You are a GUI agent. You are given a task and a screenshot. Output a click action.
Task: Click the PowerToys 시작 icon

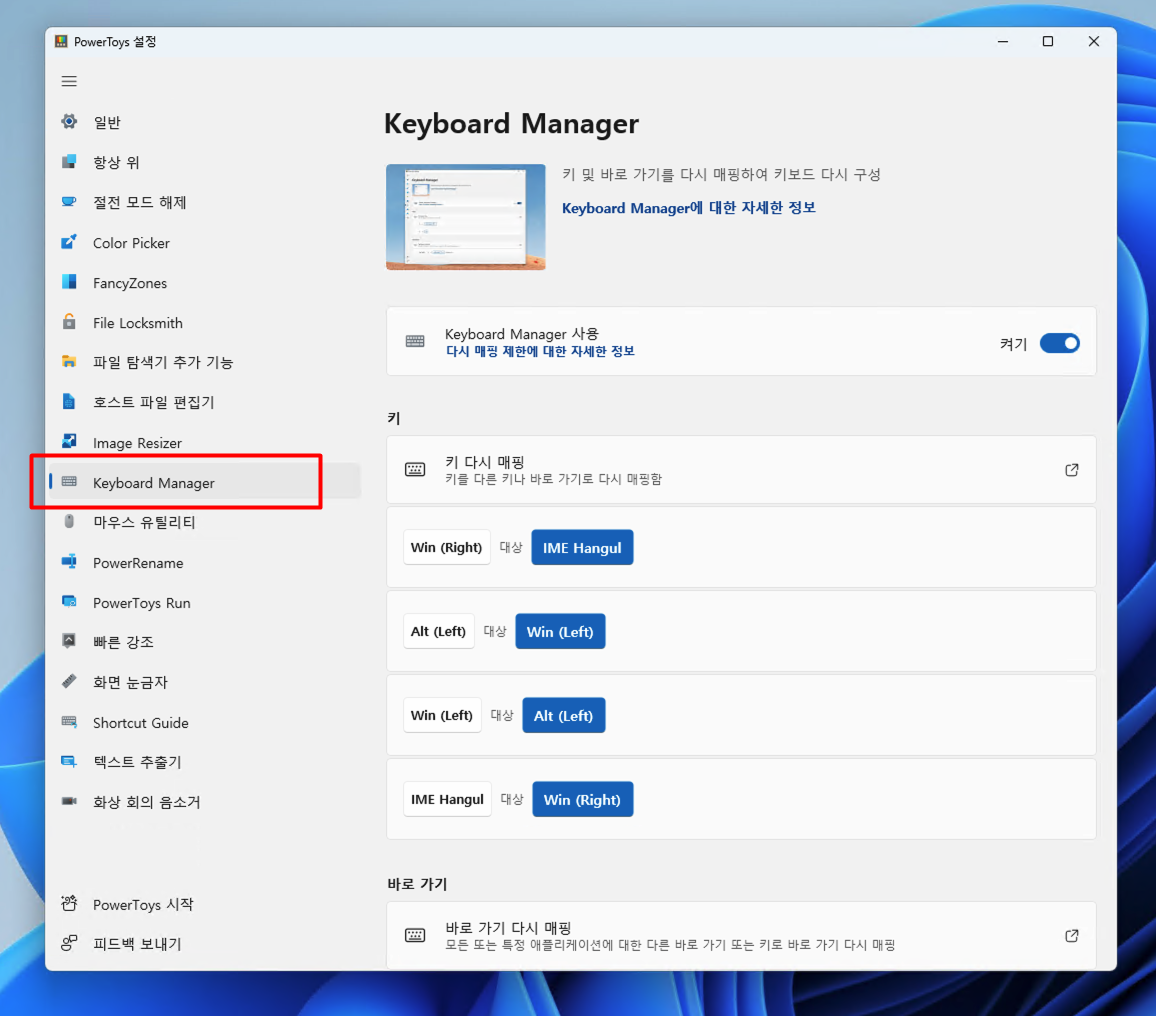[x=69, y=904]
